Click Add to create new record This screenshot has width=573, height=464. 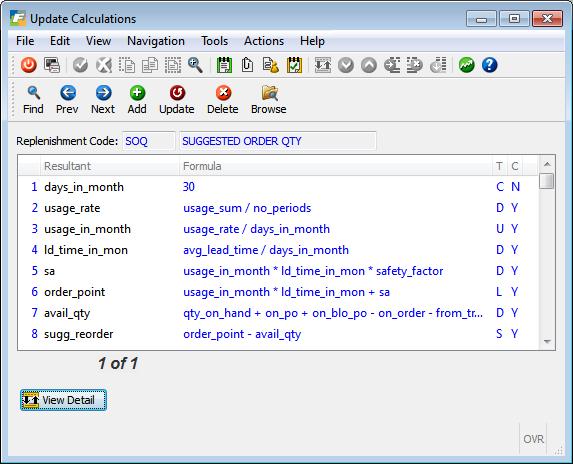point(137,100)
